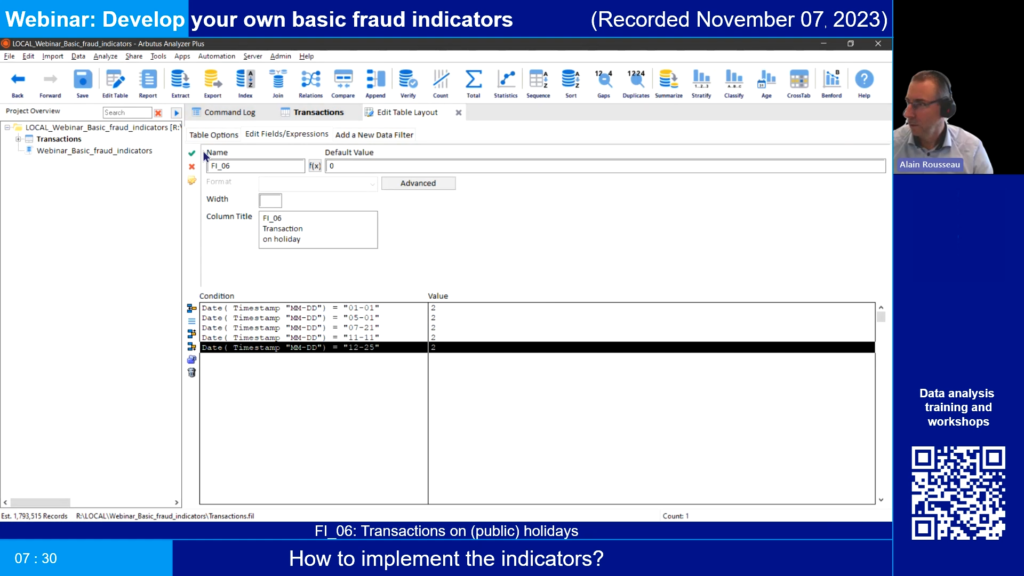
Task: Select the condition row with "01-01"
Action: coord(537,308)
